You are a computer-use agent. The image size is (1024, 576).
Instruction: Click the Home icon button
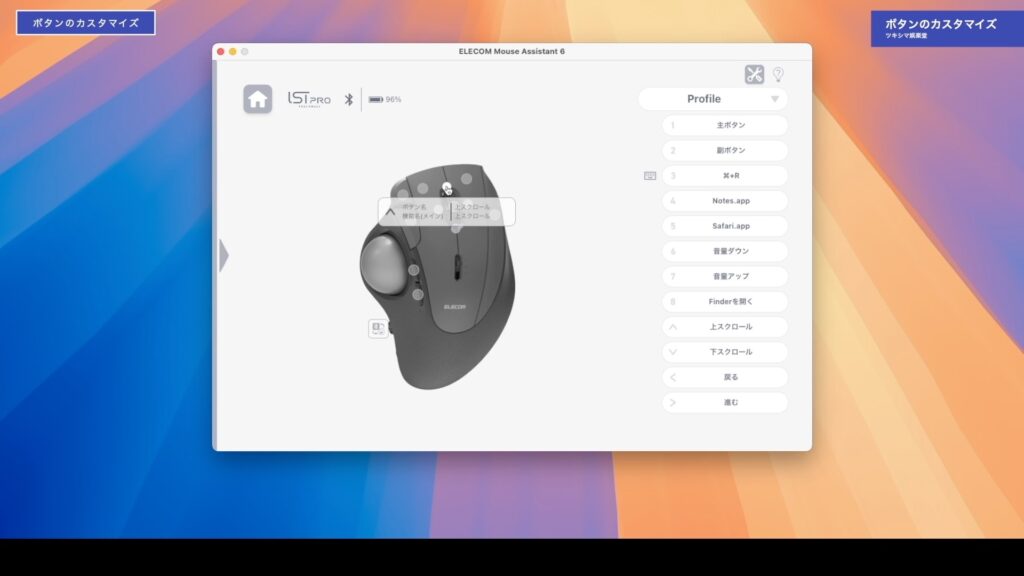258,99
